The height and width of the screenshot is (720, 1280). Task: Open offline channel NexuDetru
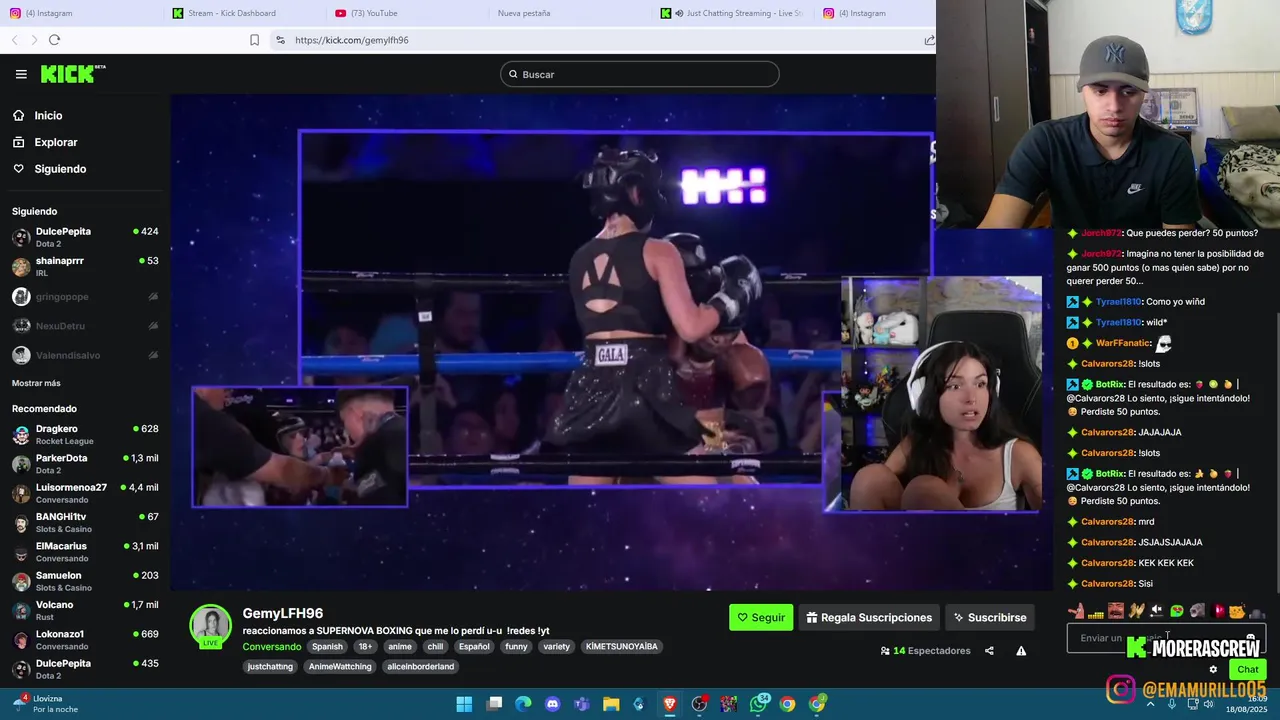click(85, 326)
